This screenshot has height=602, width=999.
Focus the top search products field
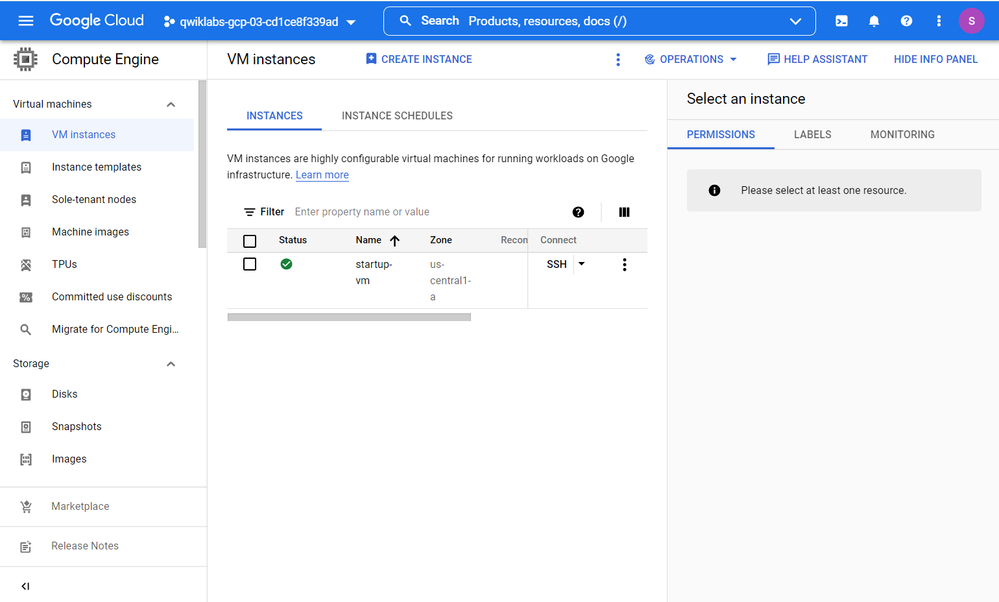pyautogui.click(x=599, y=21)
